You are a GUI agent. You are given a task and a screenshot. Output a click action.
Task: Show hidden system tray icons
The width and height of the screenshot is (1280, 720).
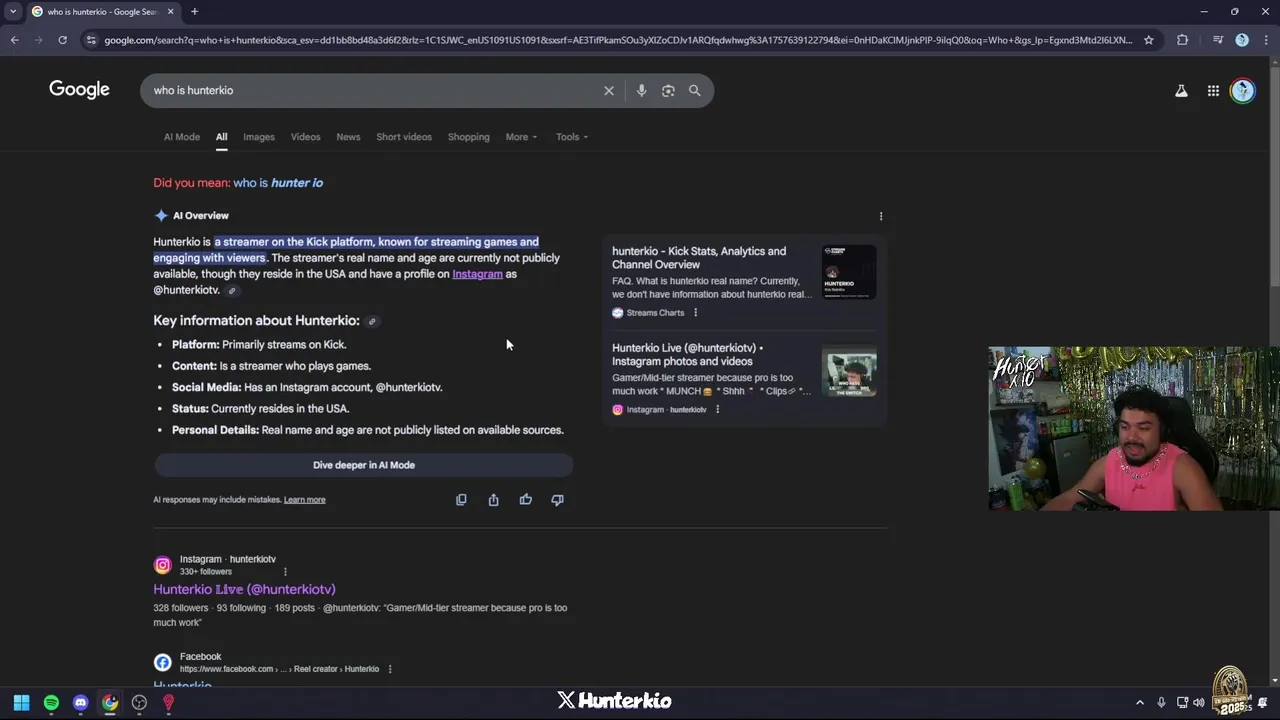coord(1139,703)
